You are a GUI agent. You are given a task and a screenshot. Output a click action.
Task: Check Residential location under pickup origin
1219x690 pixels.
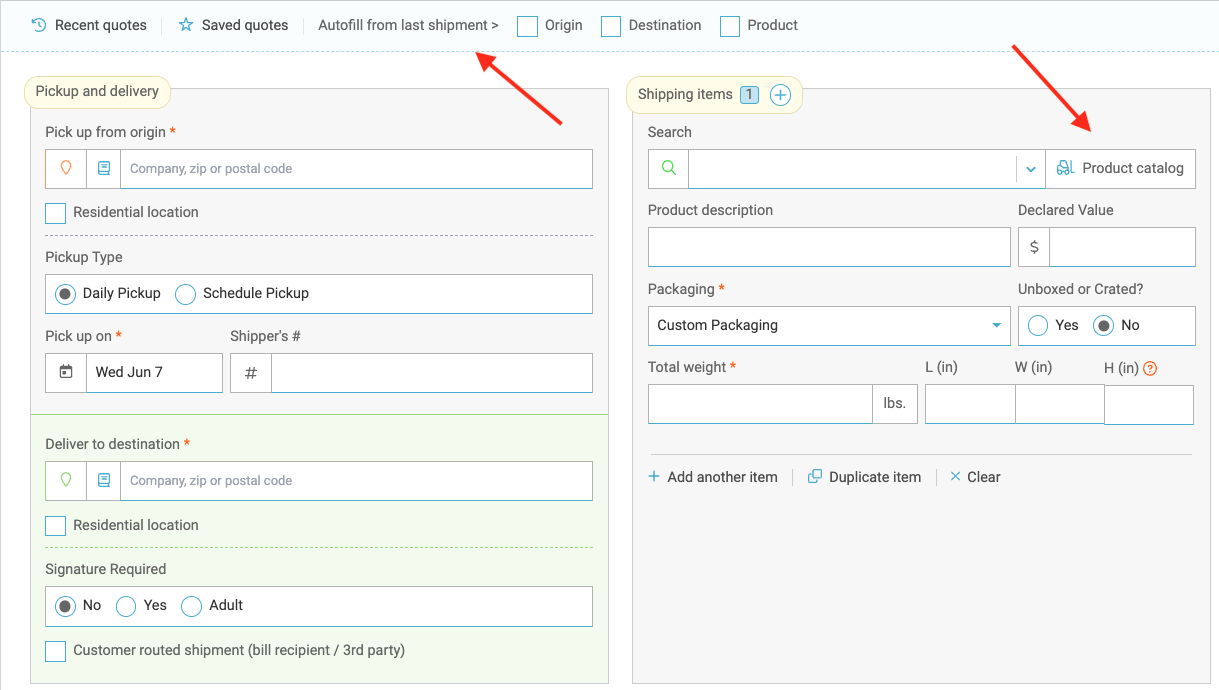[56, 213]
